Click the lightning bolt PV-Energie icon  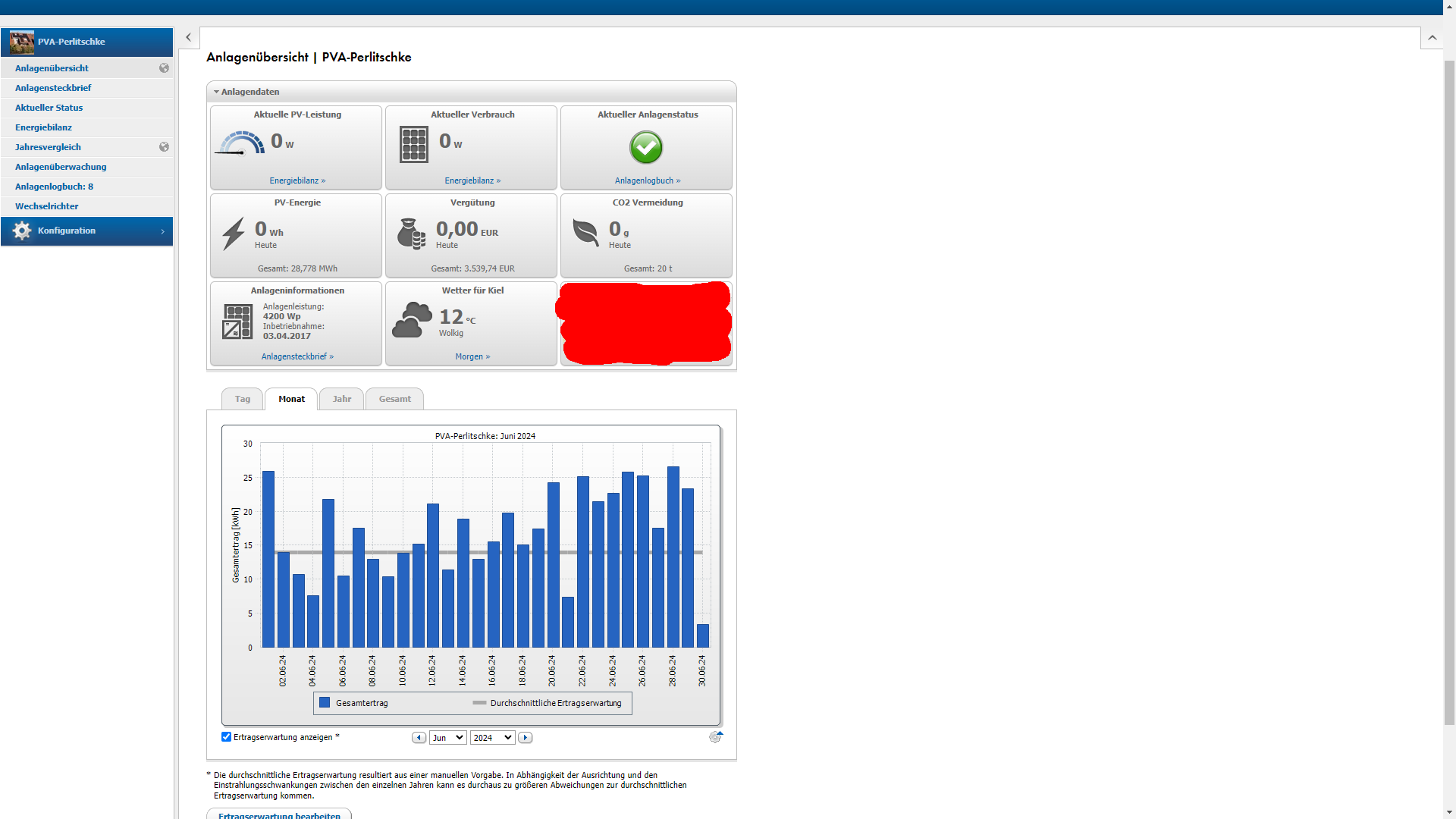point(234,234)
